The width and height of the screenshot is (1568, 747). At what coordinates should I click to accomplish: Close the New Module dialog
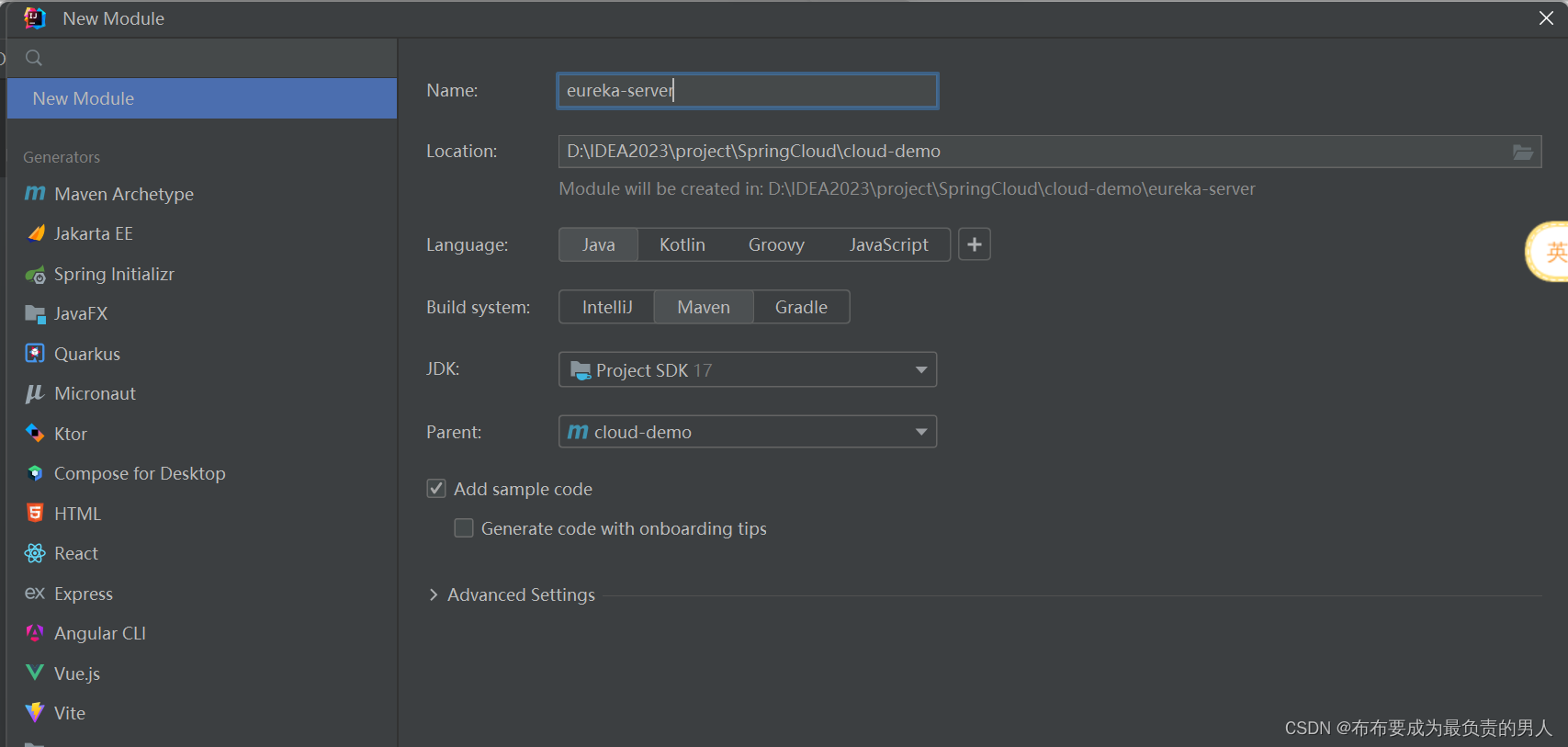coord(1546,18)
